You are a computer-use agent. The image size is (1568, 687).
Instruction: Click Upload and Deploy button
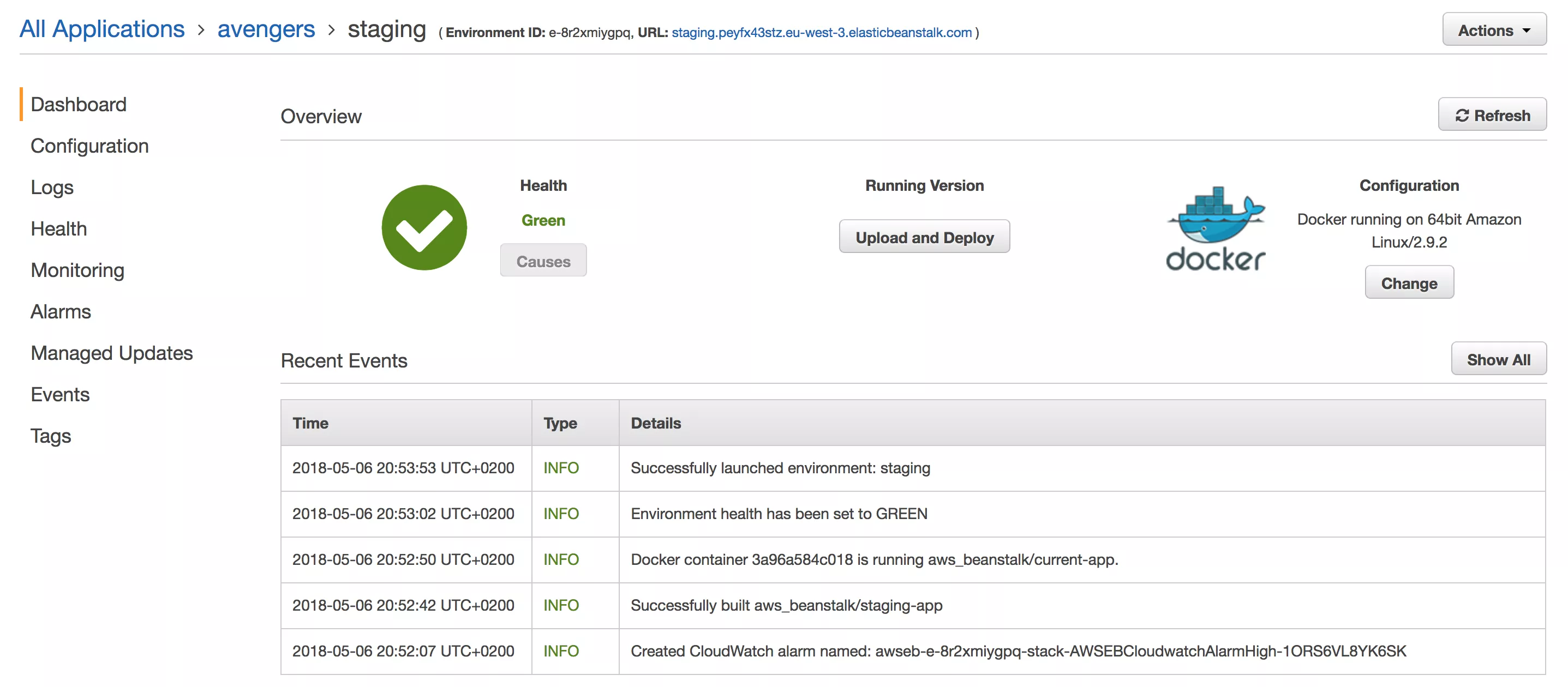(924, 237)
